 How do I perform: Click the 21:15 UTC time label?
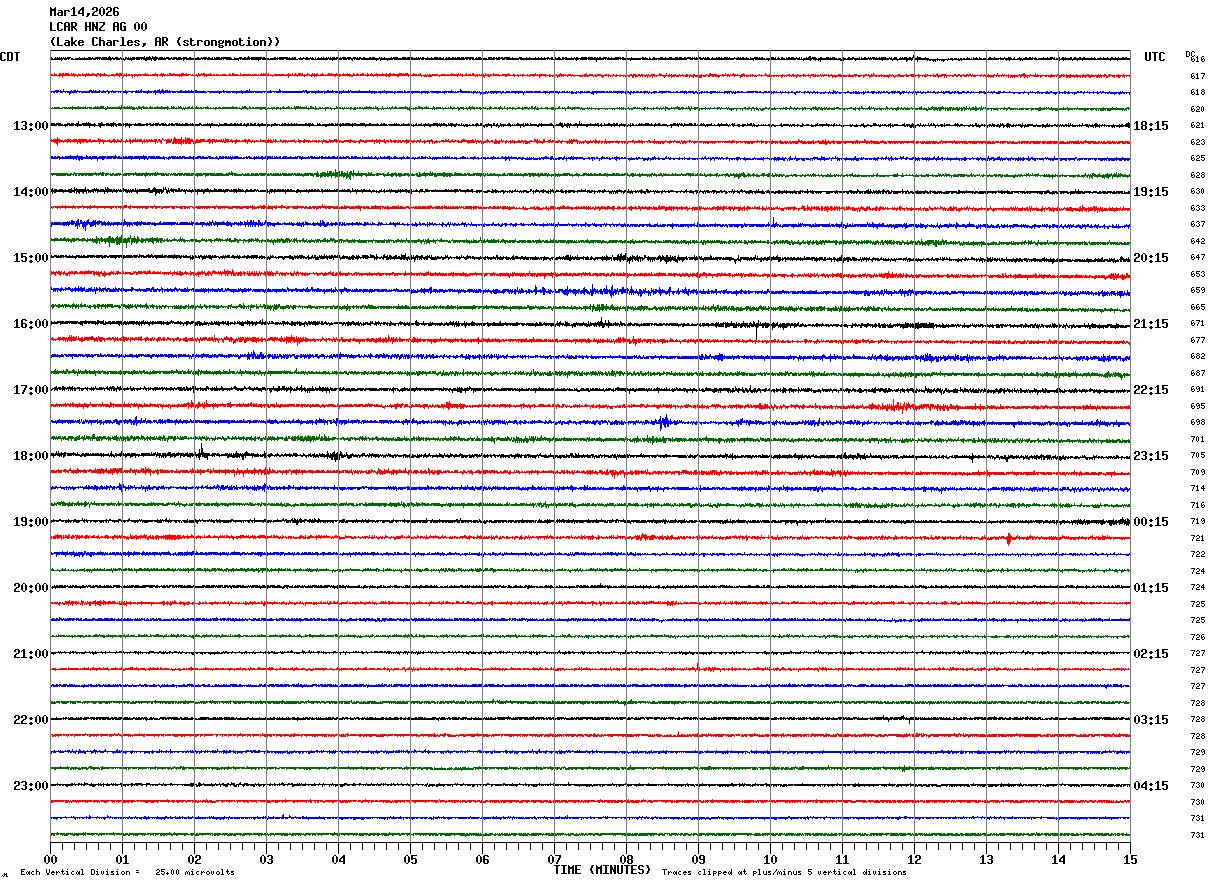click(x=1151, y=324)
